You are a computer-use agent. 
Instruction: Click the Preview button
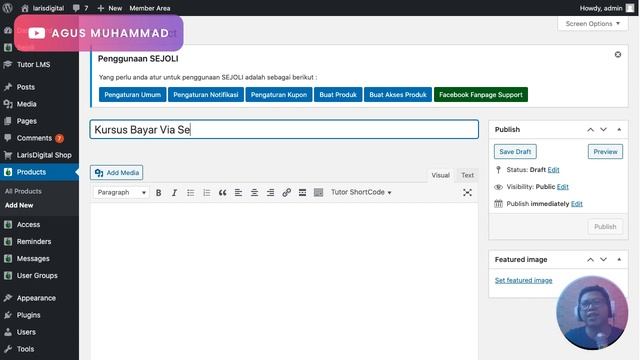(x=605, y=151)
